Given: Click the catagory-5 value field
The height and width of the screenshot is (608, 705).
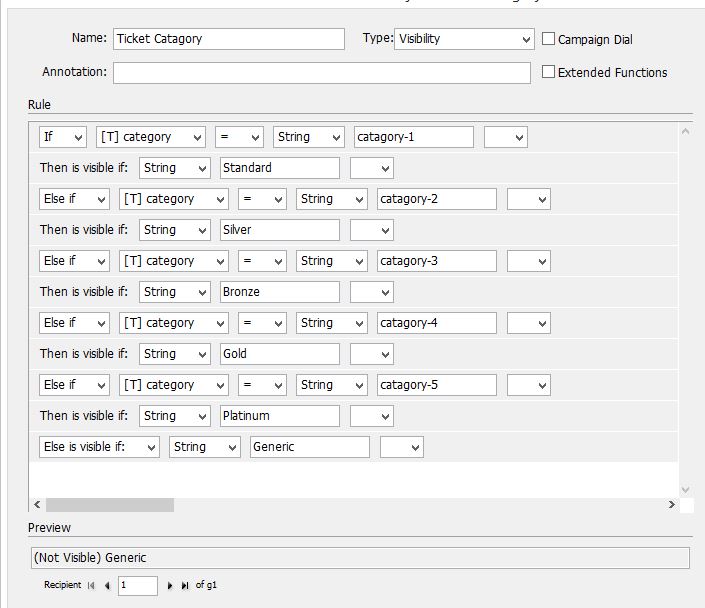Looking at the screenshot, I should click(x=437, y=385).
